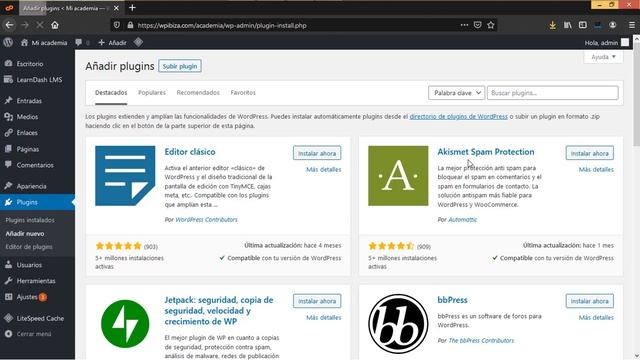Open the bbPress plugin title link
This screenshot has height=360, width=640.
tap(452, 300)
